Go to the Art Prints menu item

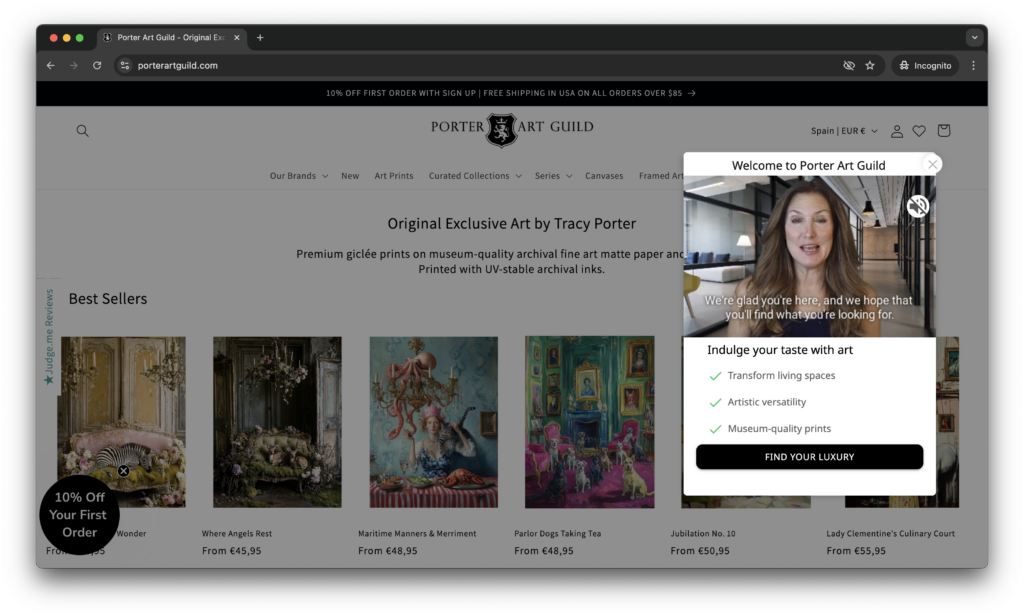394,176
